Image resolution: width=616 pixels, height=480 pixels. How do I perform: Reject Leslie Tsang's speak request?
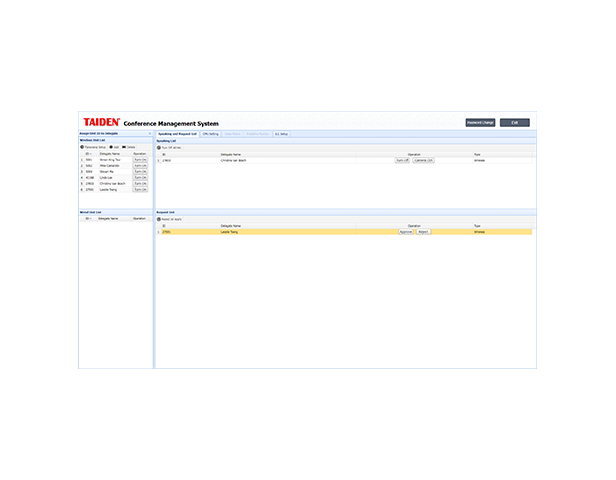pos(423,231)
